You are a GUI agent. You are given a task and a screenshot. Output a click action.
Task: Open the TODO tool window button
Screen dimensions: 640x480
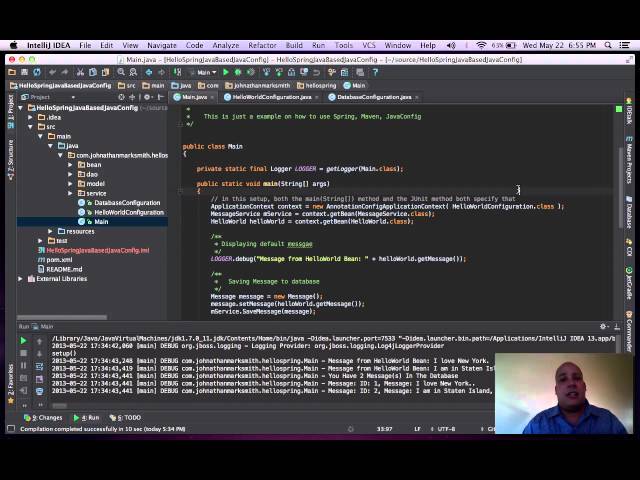tap(125, 418)
